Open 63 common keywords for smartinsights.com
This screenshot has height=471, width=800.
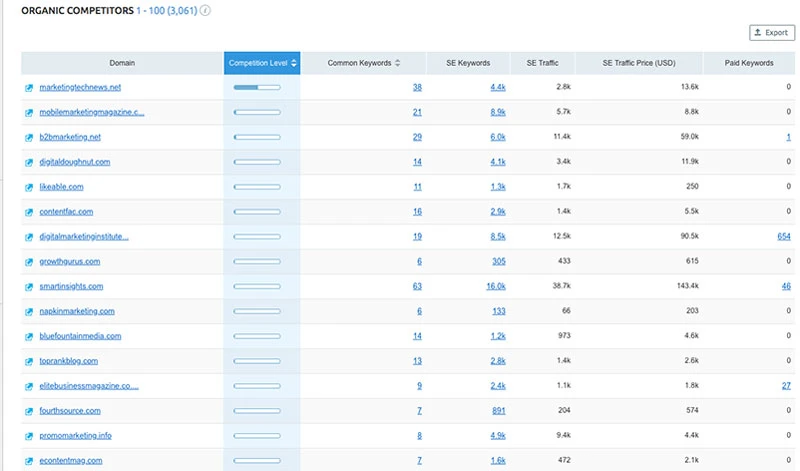tap(417, 287)
